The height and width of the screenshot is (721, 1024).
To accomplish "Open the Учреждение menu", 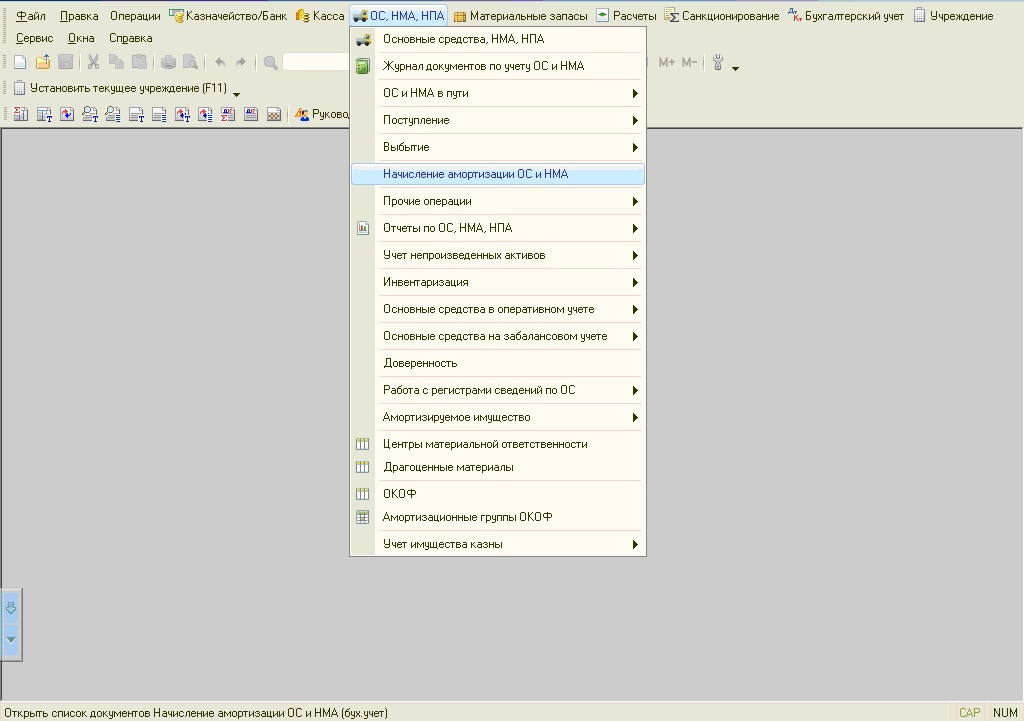I will [953, 16].
